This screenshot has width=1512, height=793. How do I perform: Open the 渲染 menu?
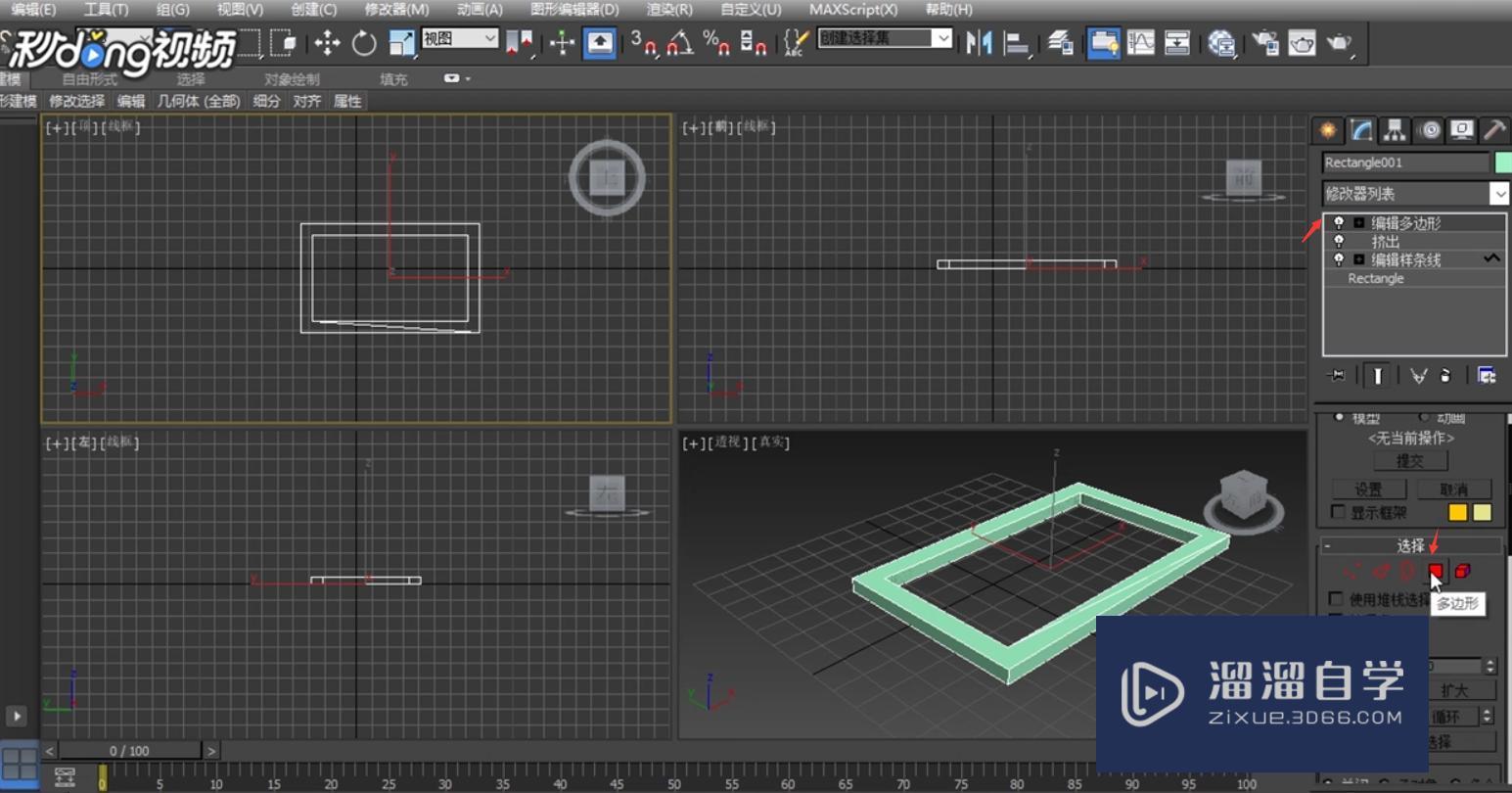669,10
